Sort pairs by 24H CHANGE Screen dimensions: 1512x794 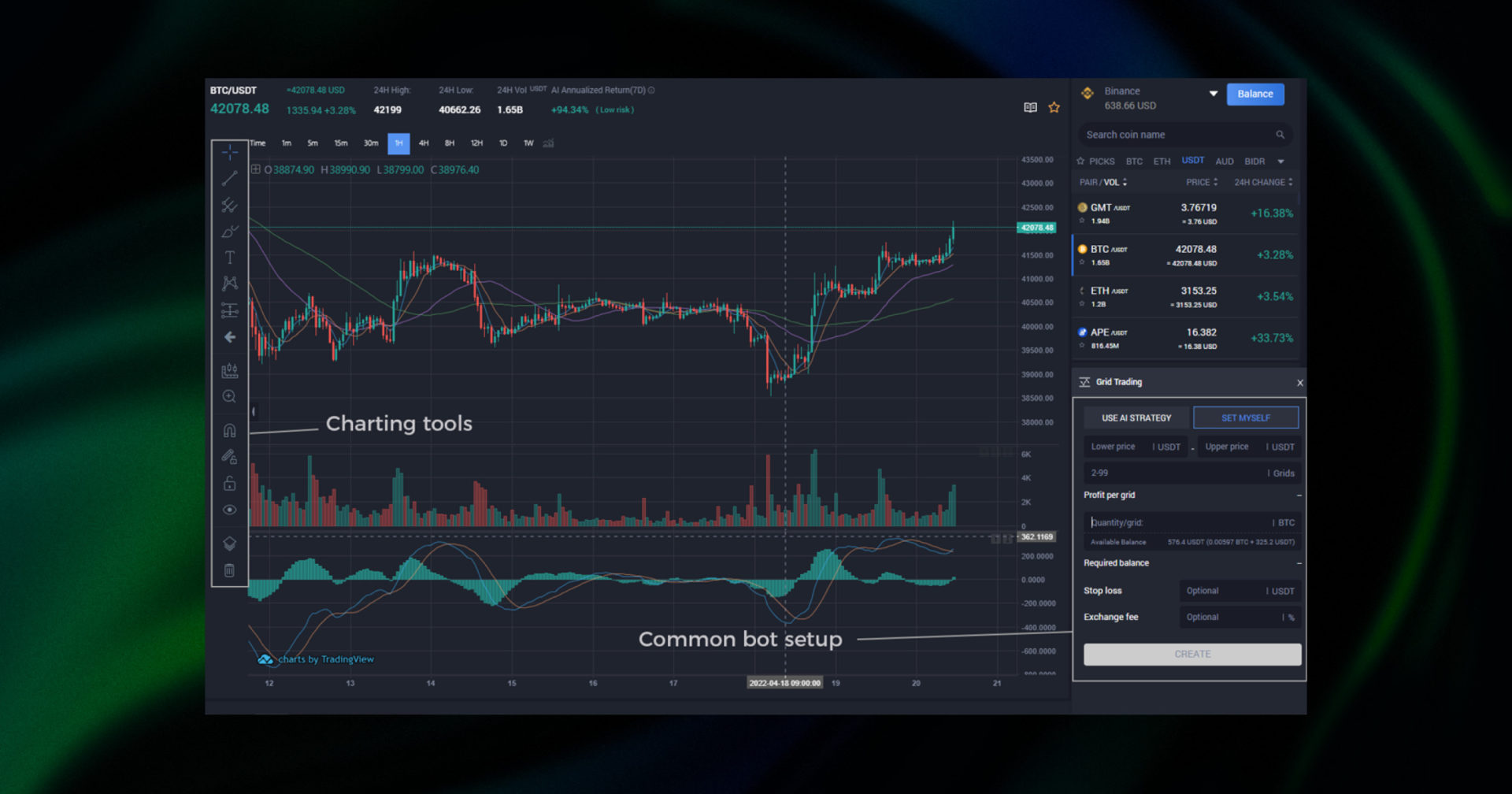1262,182
